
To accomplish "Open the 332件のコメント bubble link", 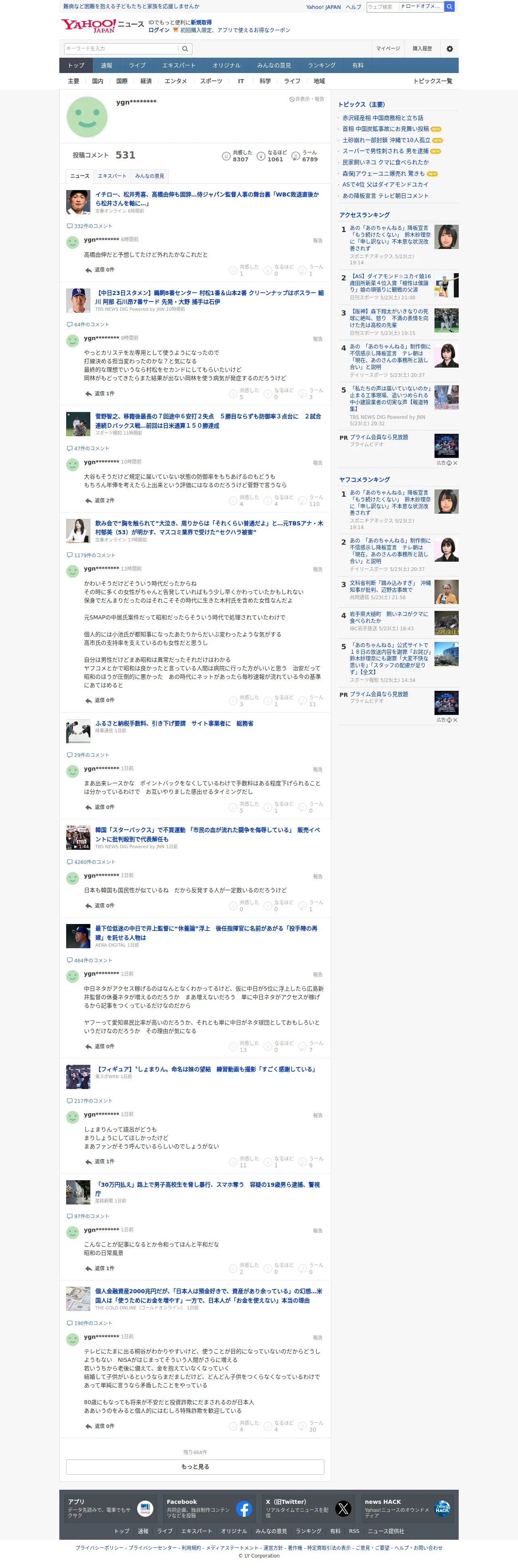I will [90, 226].
